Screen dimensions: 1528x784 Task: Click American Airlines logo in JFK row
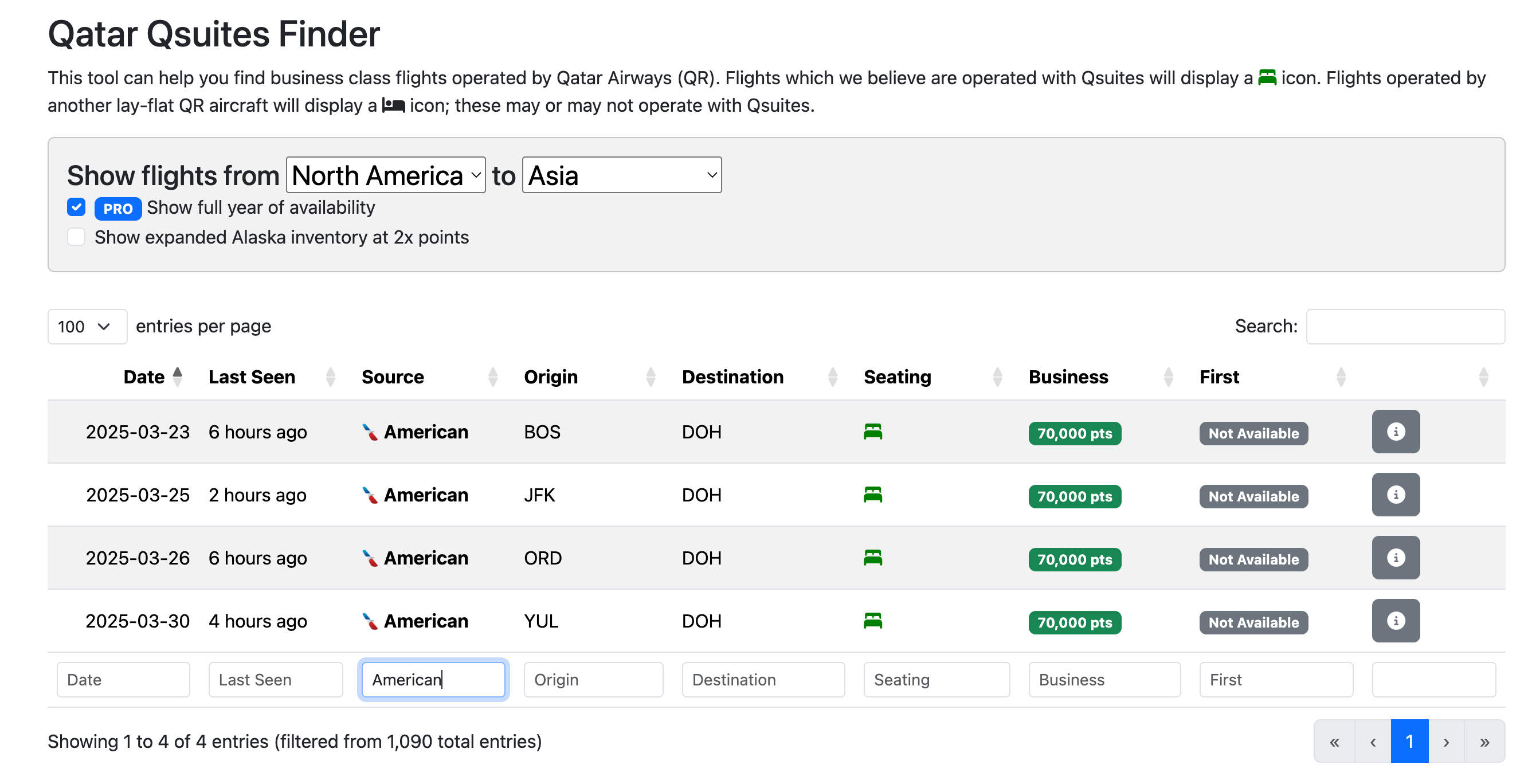(x=370, y=495)
